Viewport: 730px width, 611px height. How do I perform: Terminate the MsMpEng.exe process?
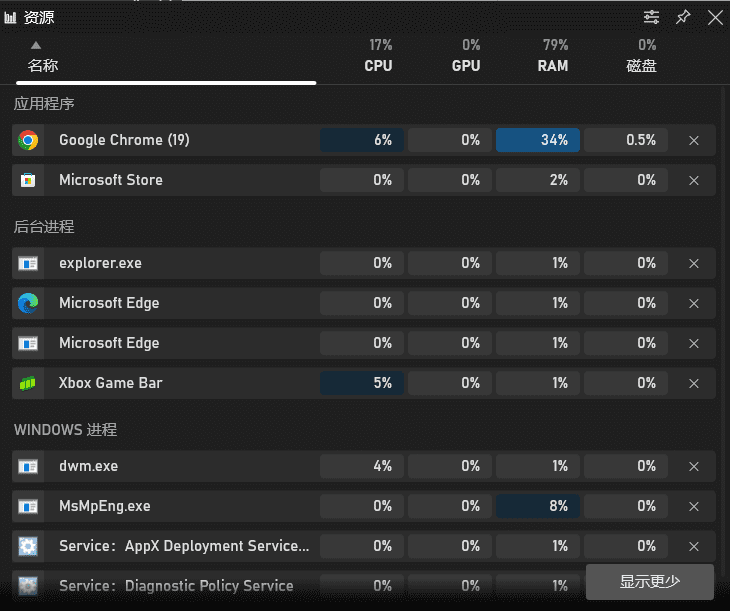click(x=694, y=506)
